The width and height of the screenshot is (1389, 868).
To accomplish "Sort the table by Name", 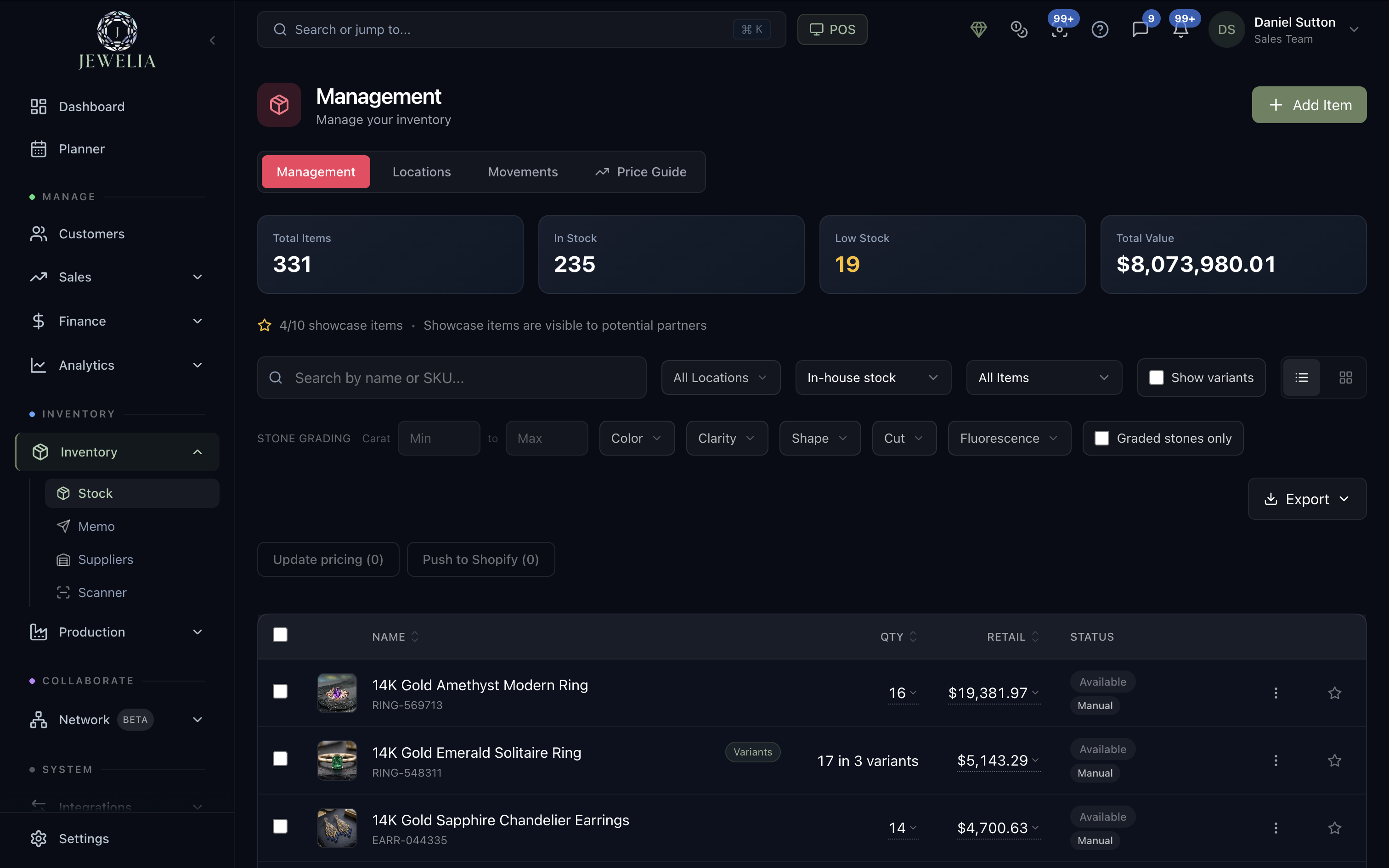I will pyautogui.click(x=395, y=637).
